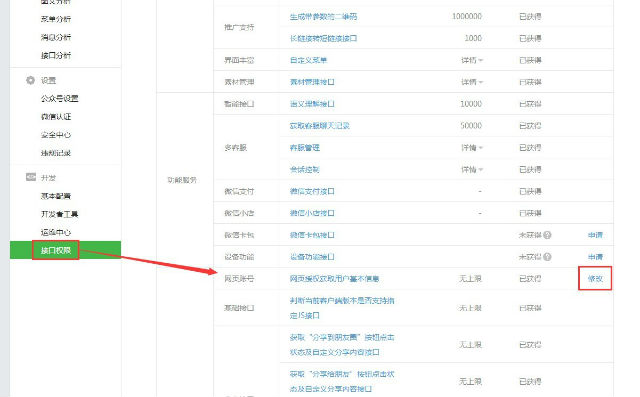Click the 设置 gear icon in sidebar
Viewport: 640px width, 397px height.
pyautogui.click(x=30, y=80)
